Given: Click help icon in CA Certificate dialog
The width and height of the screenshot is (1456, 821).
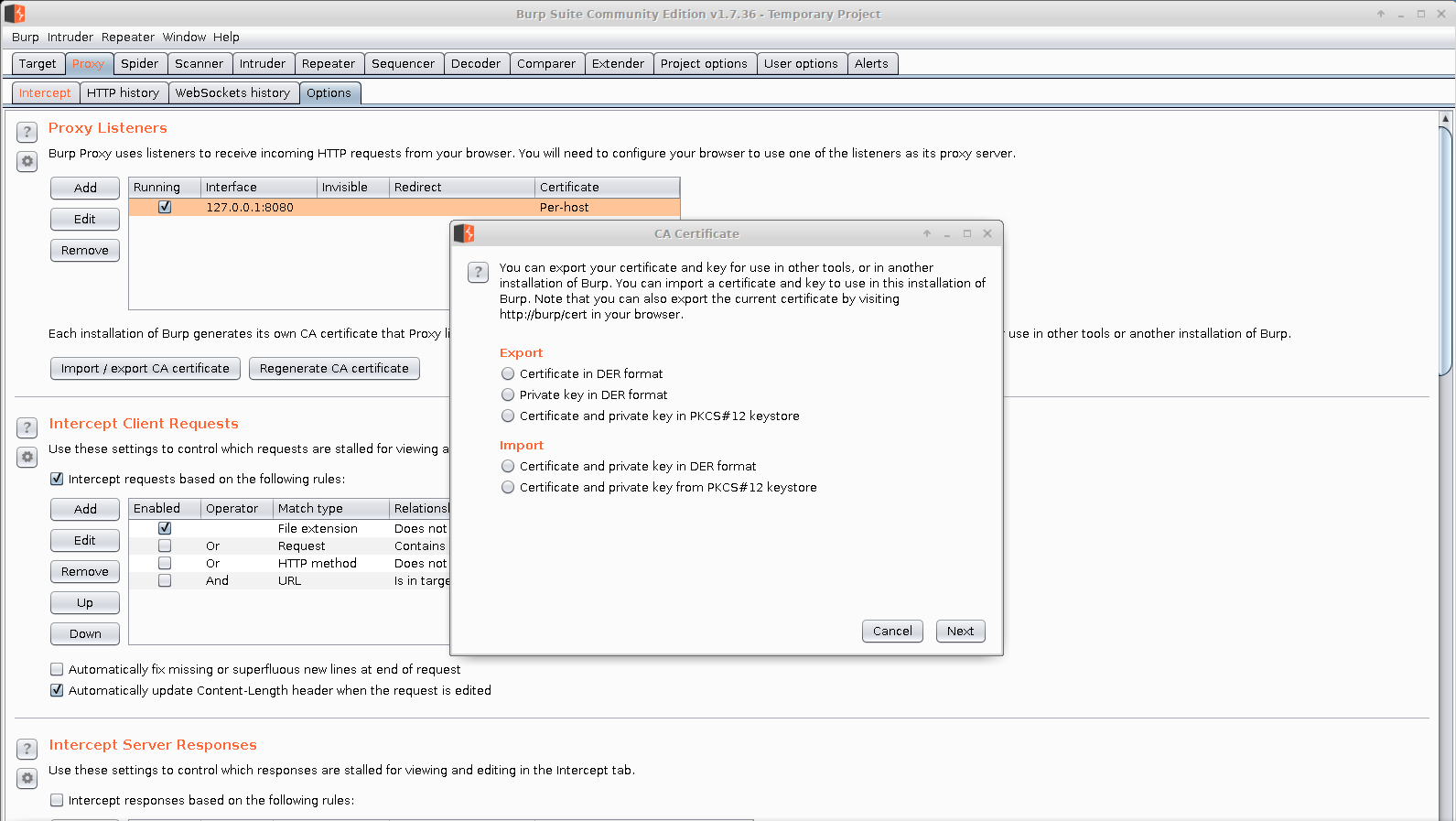Looking at the screenshot, I should pyautogui.click(x=478, y=272).
